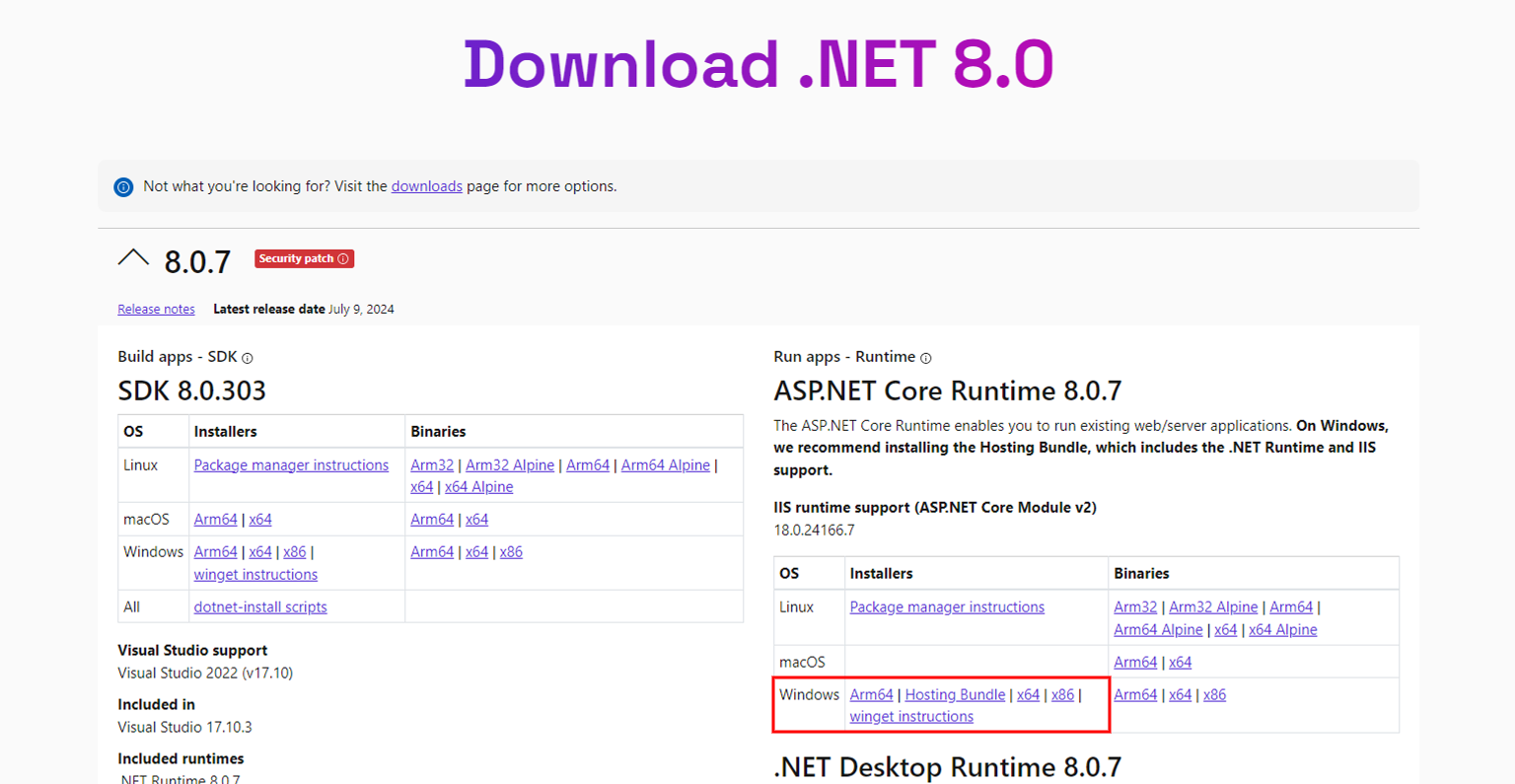Download ASP.NET Core Runtime macOS x64 binary
The width and height of the screenshot is (1515, 784).
tap(1180, 663)
